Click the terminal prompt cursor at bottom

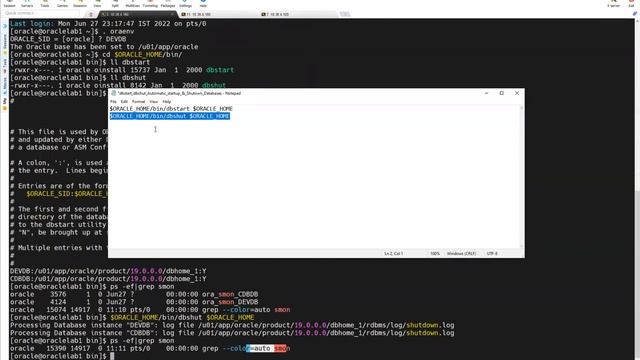click(x=112, y=356)
